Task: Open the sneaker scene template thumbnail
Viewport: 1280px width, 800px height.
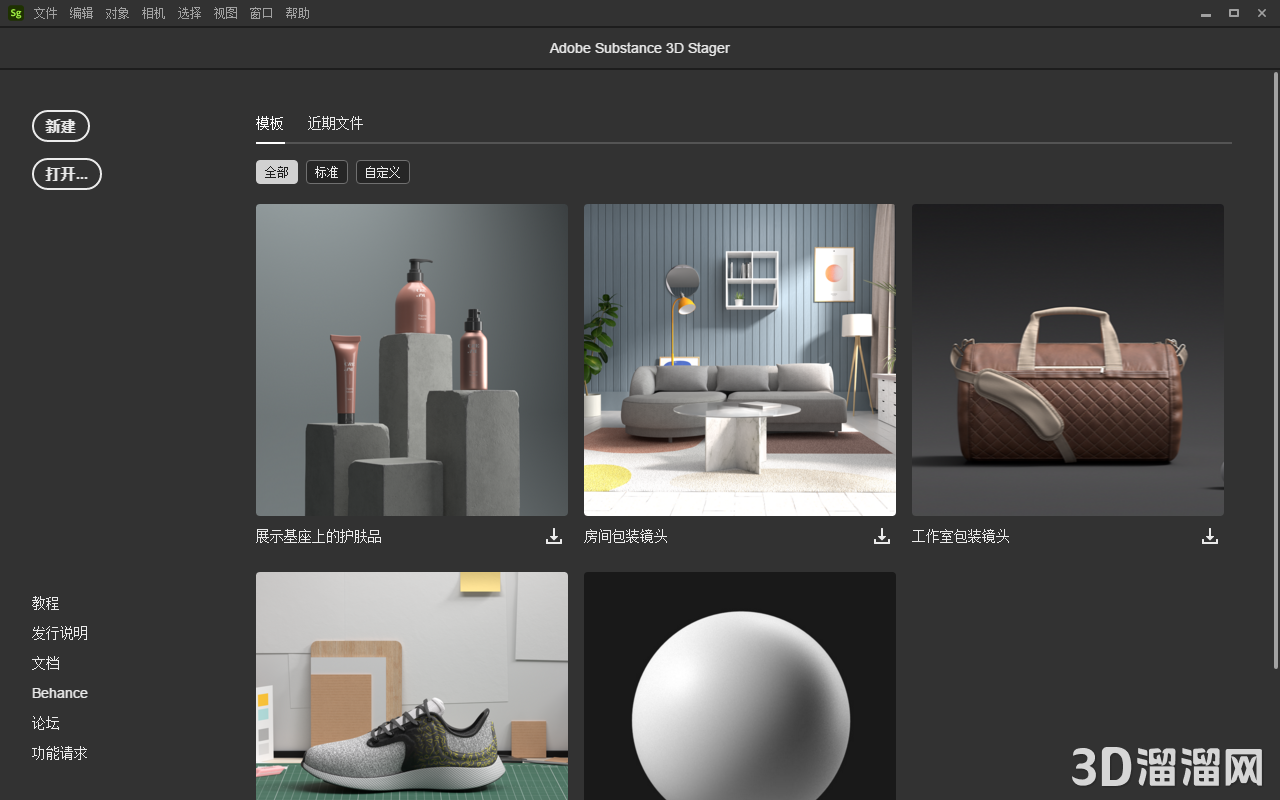Action: coord(411,690)
